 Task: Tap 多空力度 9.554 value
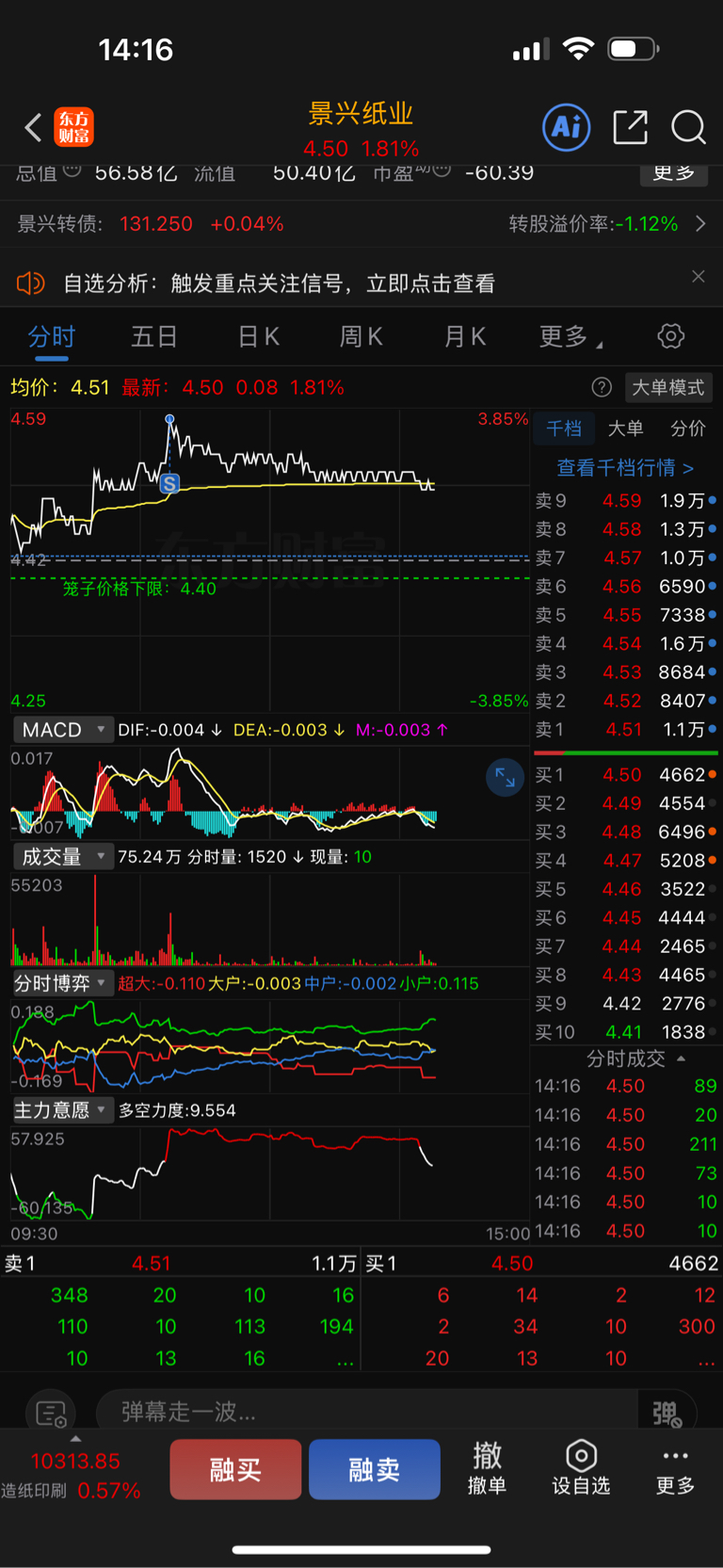[177, 1110]
